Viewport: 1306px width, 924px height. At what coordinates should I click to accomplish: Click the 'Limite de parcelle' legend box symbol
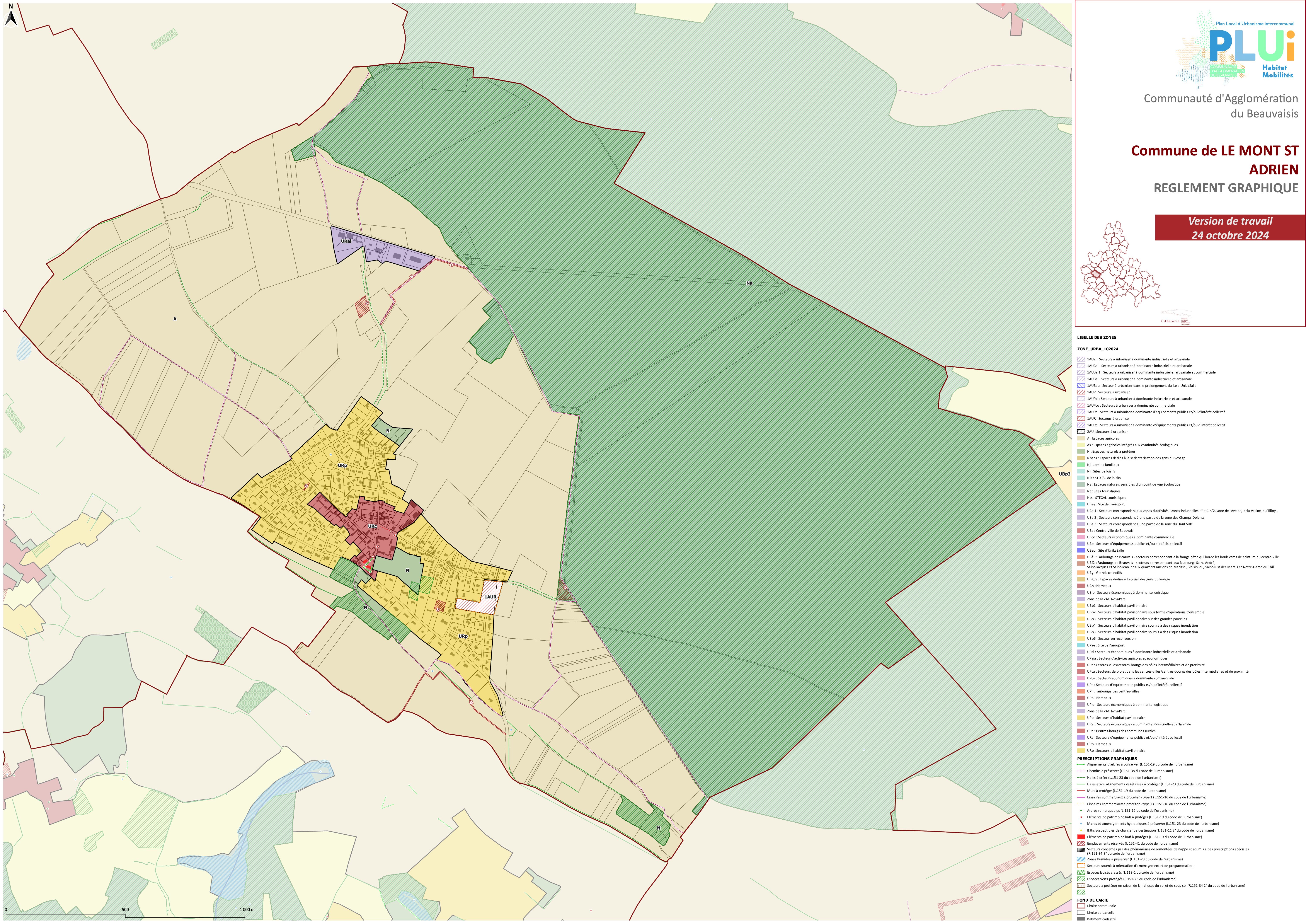pos(1081,913)
